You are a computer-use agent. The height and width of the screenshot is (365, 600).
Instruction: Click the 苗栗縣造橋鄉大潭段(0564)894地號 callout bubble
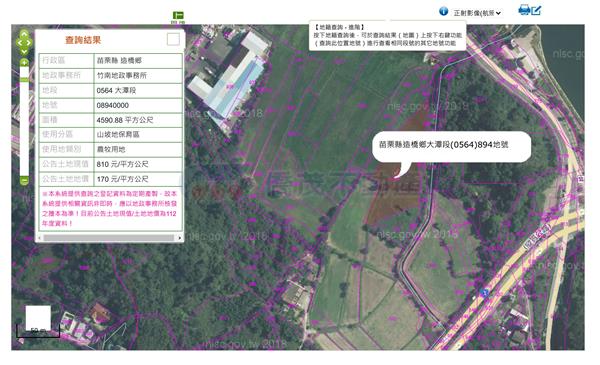click(x=451, y=147)
